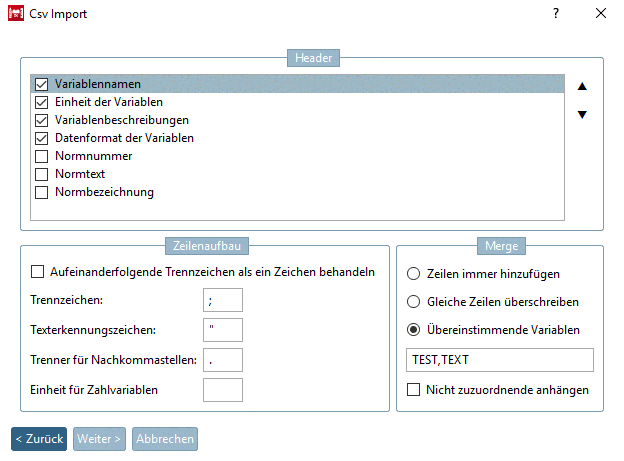This screenshot has width=624, height=461.
Task: Choose Gleiche Zeilen überschreiben option
Action: 413,301
